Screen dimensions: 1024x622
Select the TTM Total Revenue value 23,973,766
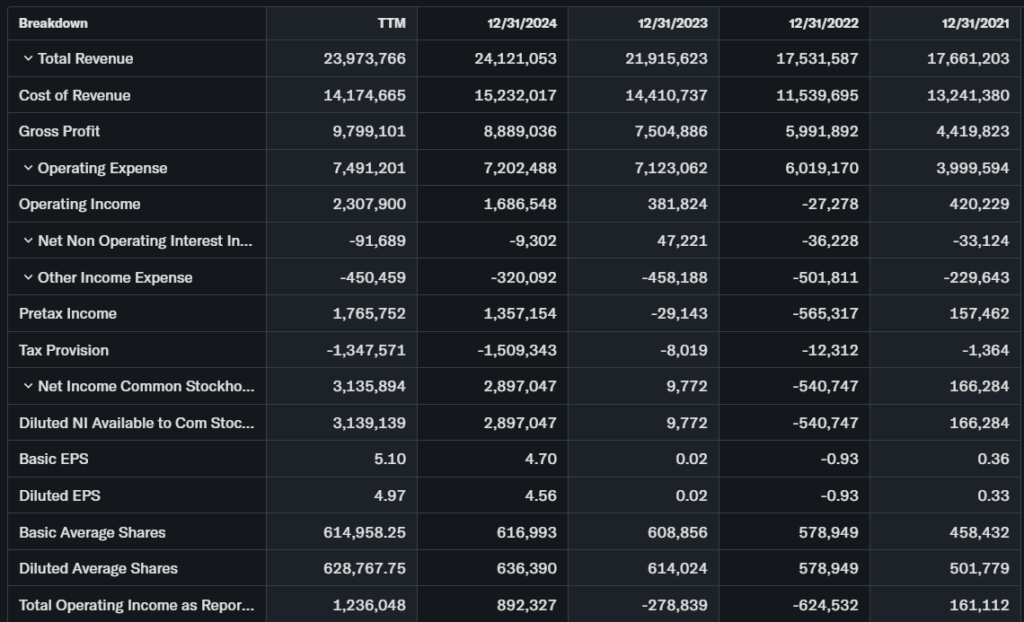(364, 59)
